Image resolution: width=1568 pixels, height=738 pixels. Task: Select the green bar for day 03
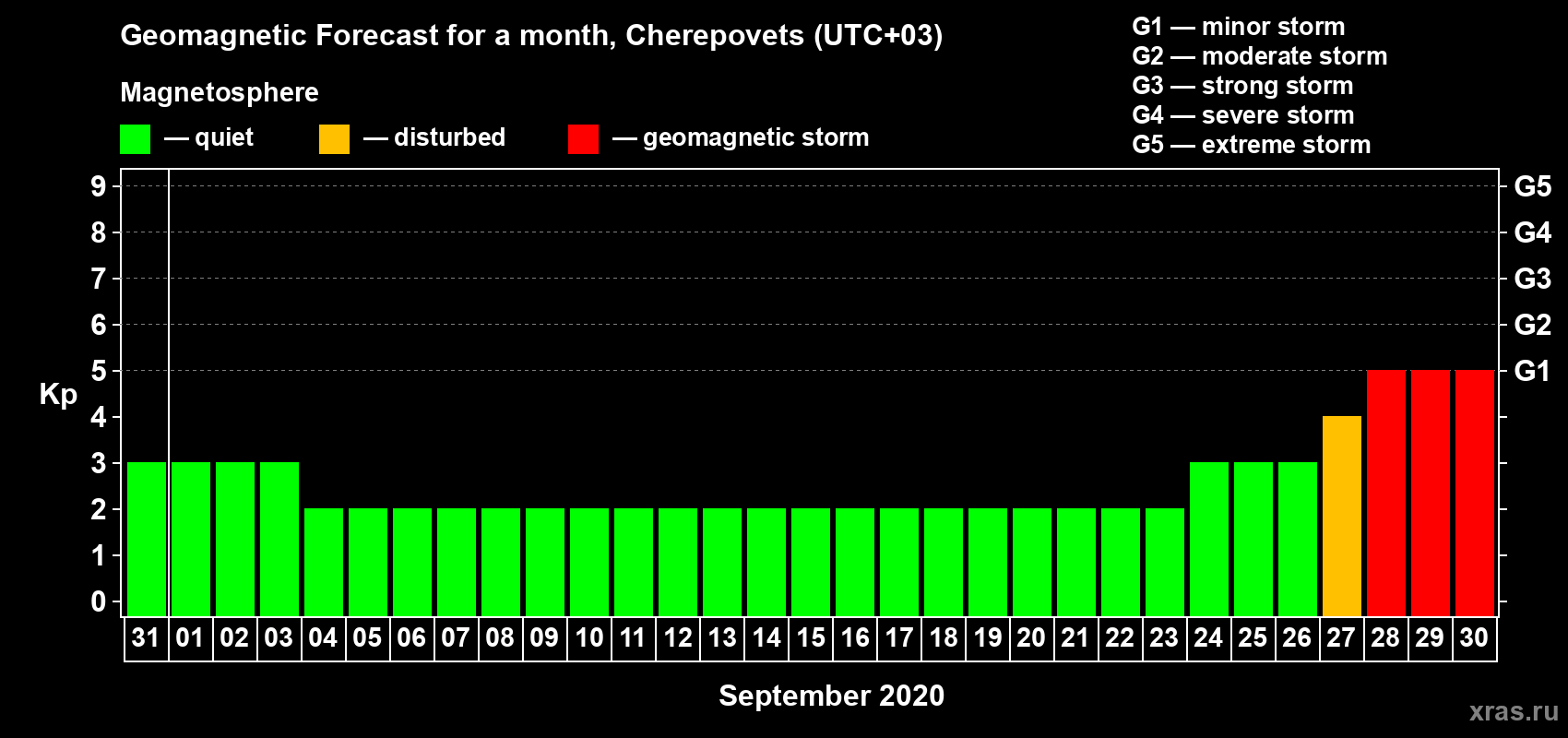(x=279, y=539)
